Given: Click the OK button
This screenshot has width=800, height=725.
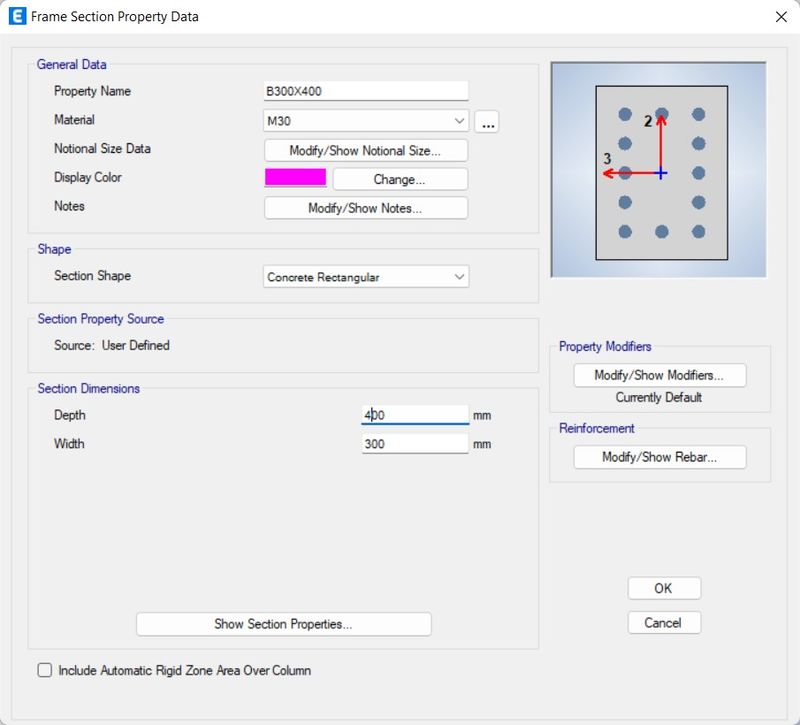Looking at the screenshot, I should pyautogui.click(x=664, y=588).
